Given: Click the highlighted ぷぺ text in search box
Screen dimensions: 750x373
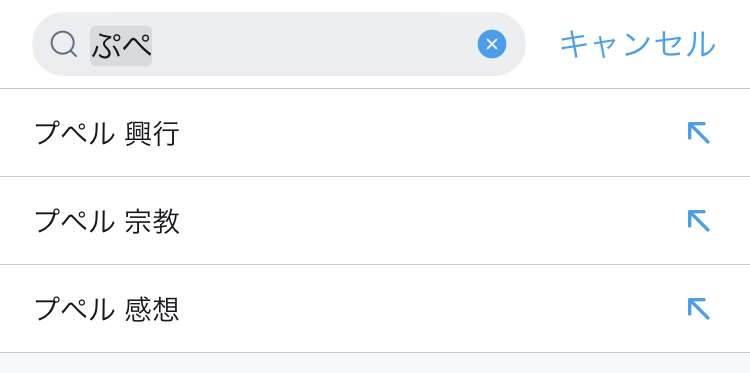Looking at the screenshot, I should (121, 46).
